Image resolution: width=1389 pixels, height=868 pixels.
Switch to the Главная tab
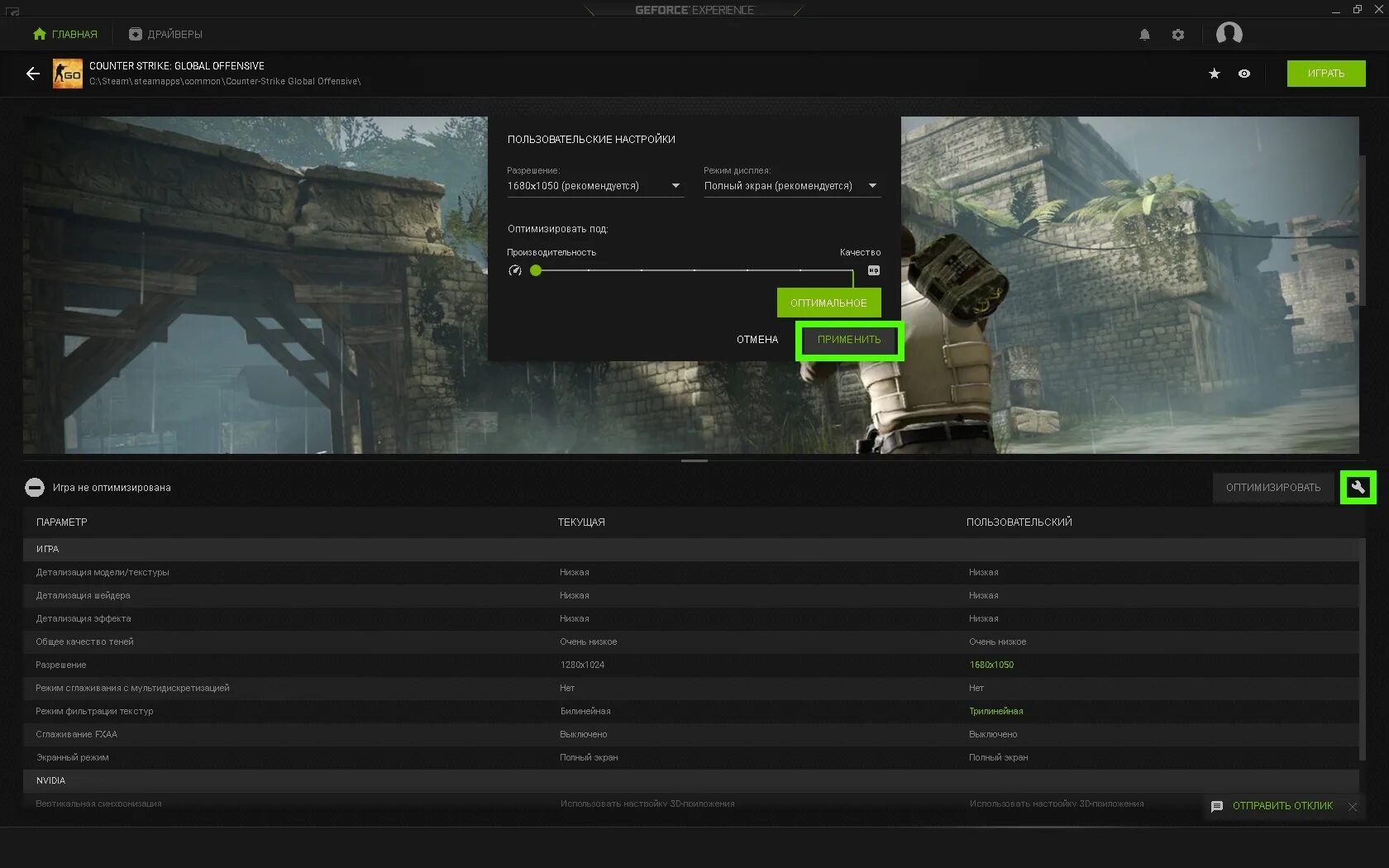(x=65, y=34)
